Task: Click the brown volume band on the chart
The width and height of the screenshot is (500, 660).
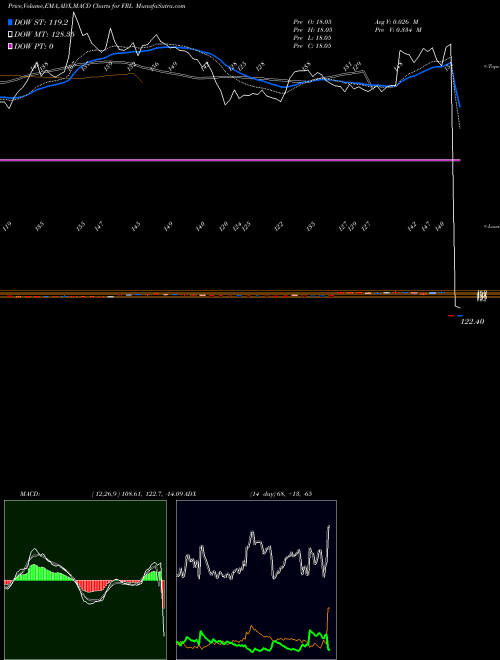Action: [x=250, y=294]
